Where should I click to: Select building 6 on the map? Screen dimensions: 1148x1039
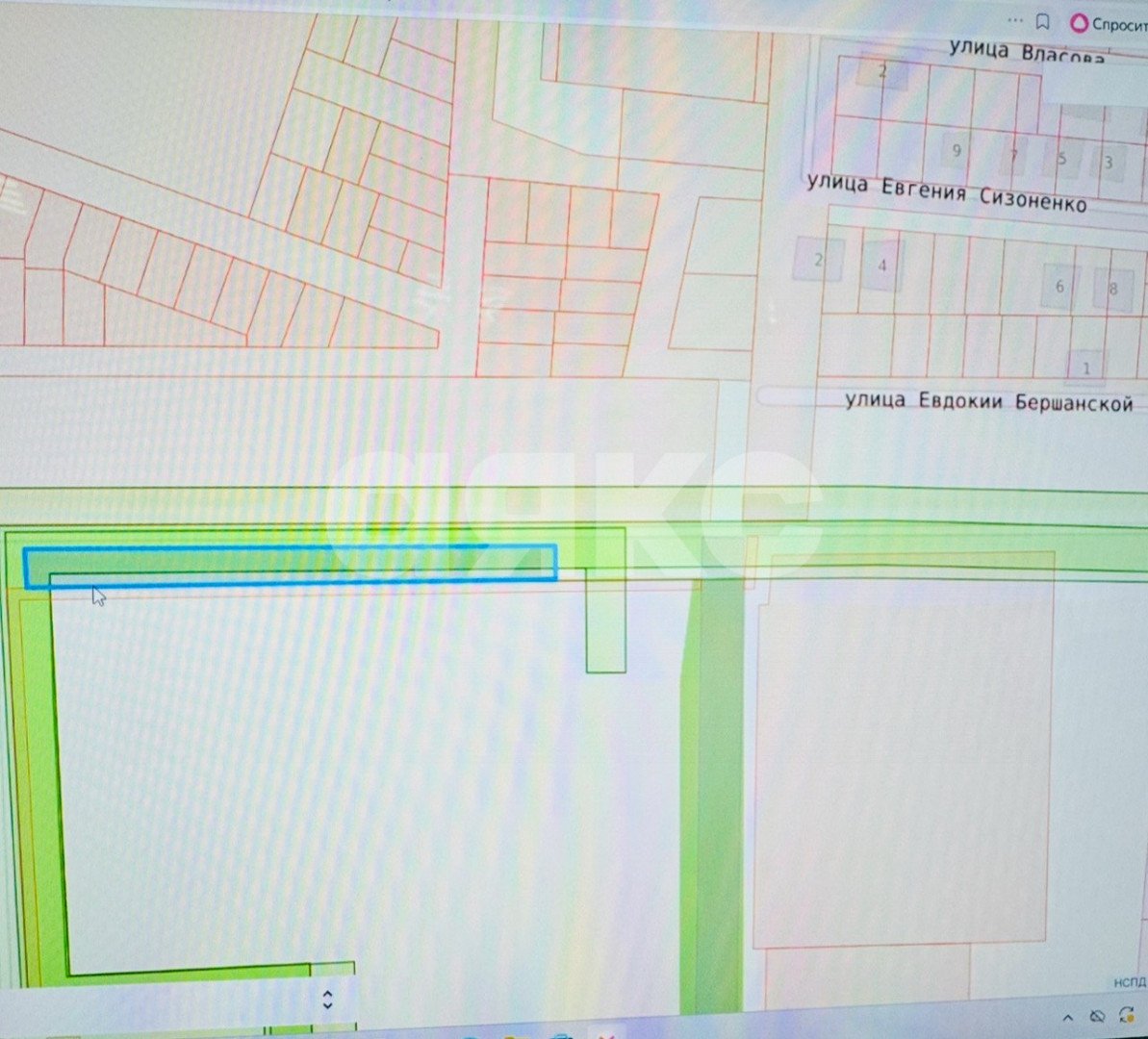pyautogui.click(x=1059, y=287)
